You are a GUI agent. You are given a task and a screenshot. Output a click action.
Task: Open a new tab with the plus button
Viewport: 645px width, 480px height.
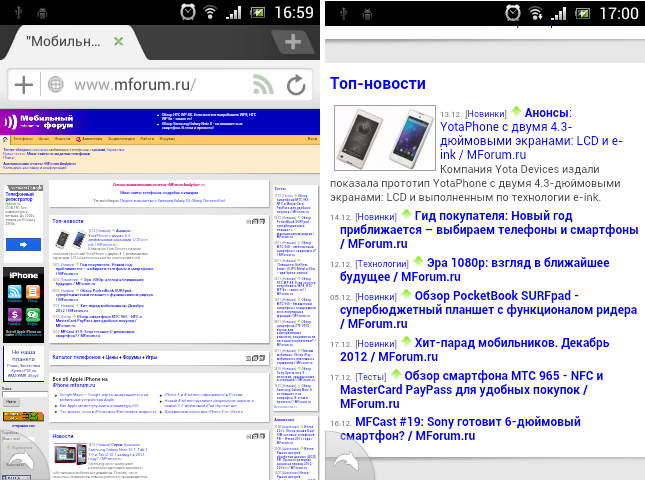point(292,42)
